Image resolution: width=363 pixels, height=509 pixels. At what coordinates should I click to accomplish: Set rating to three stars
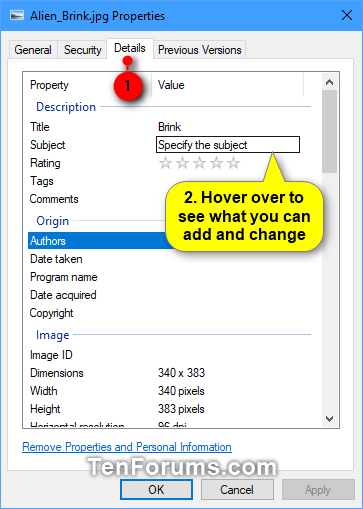pyautogui.click(x=199, y=163)
